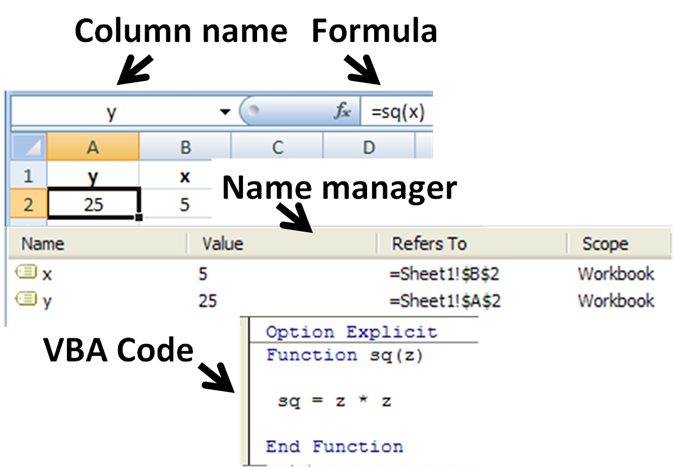Click the formula bar containing =sq(x)
This screenshot has width=674, height=468.
coord(398,112)
